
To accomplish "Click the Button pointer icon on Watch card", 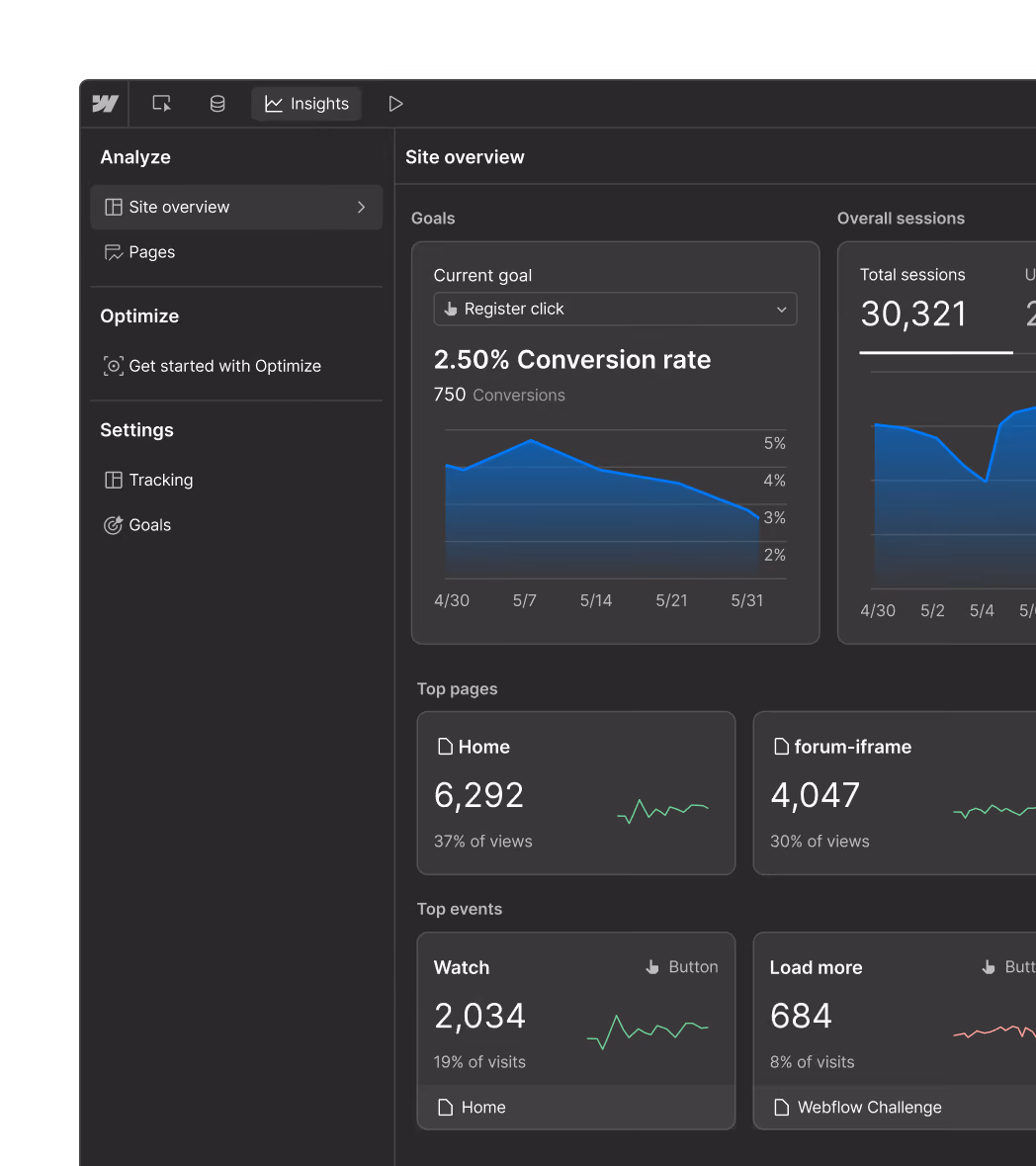I will coord(652,966).
